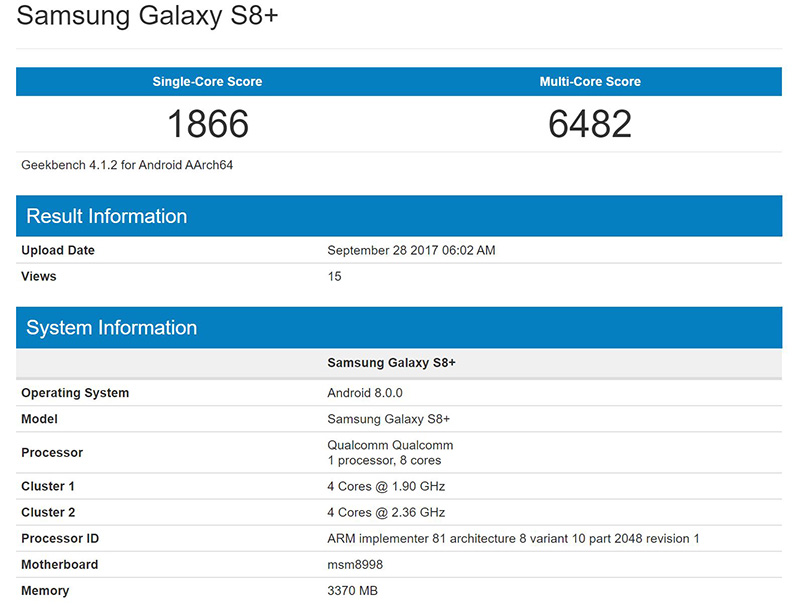Click the 'Cluster 1' label

click(x=48, y=486)
